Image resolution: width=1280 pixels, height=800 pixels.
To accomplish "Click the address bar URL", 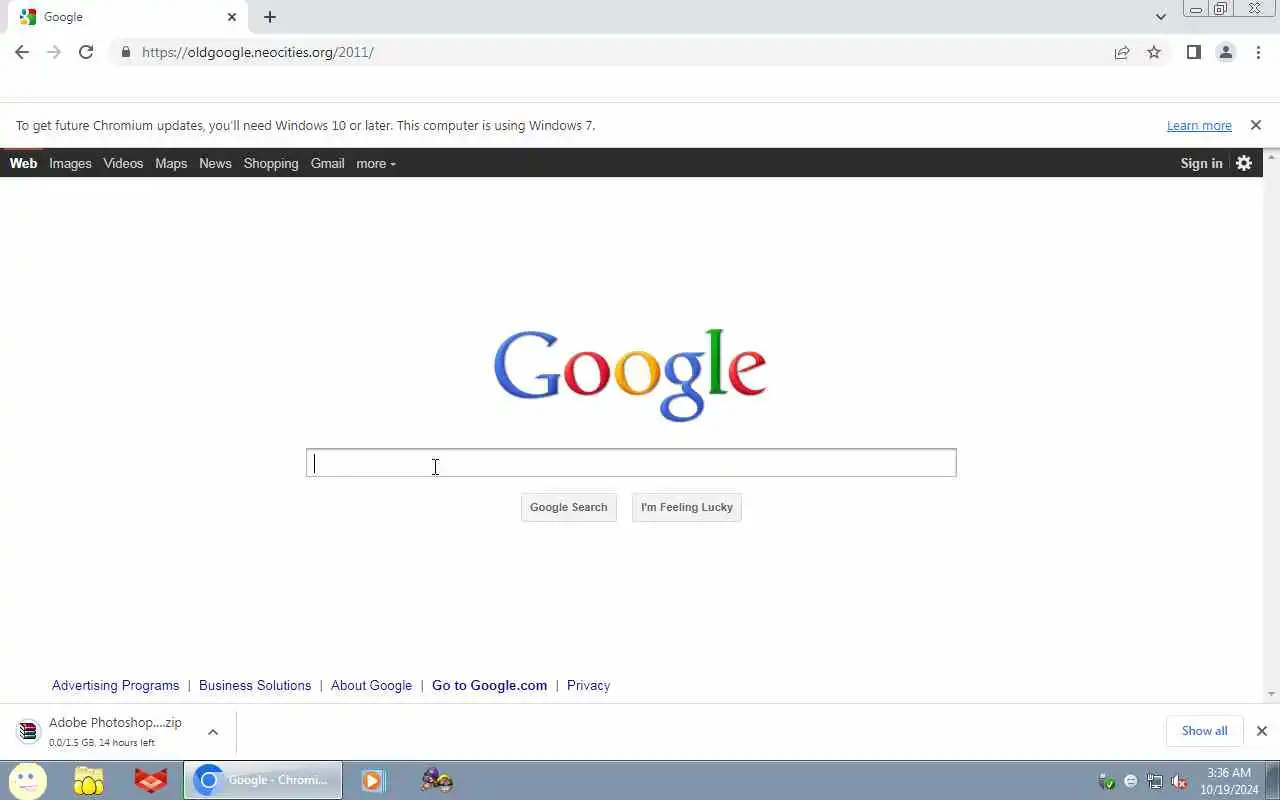I will (x=258, y=52).
